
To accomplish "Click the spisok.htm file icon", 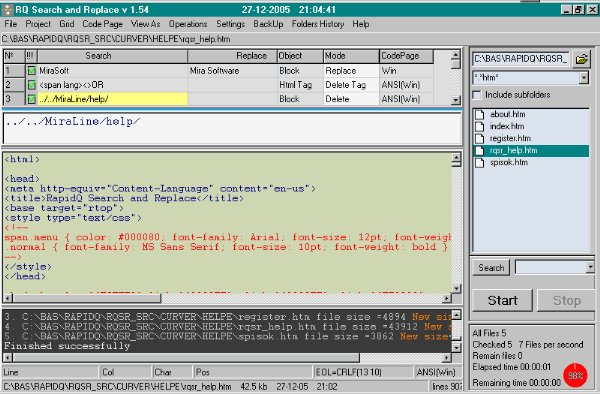I will 480,163.
